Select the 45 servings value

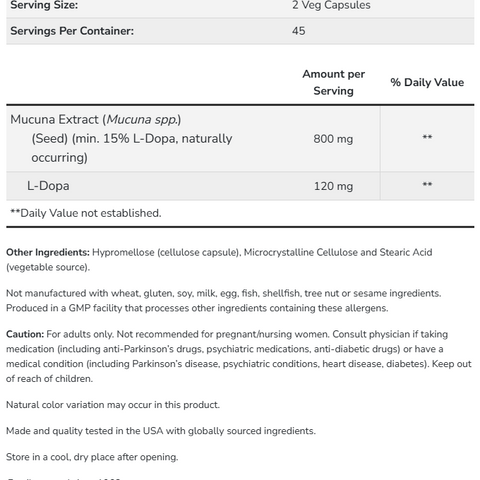click(x=299, y=31)
